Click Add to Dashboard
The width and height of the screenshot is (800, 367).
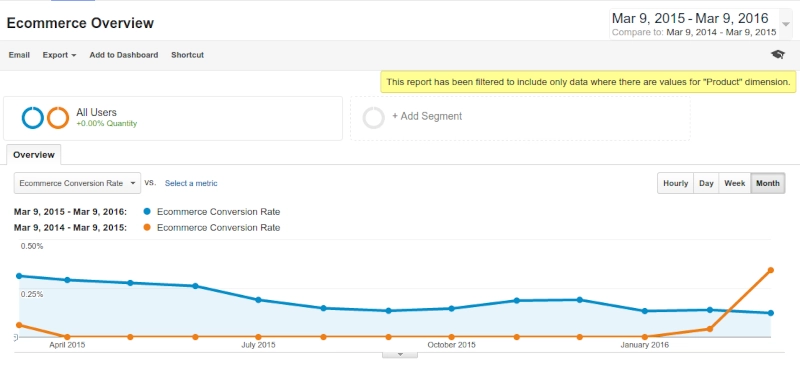(x=123, y=55)
